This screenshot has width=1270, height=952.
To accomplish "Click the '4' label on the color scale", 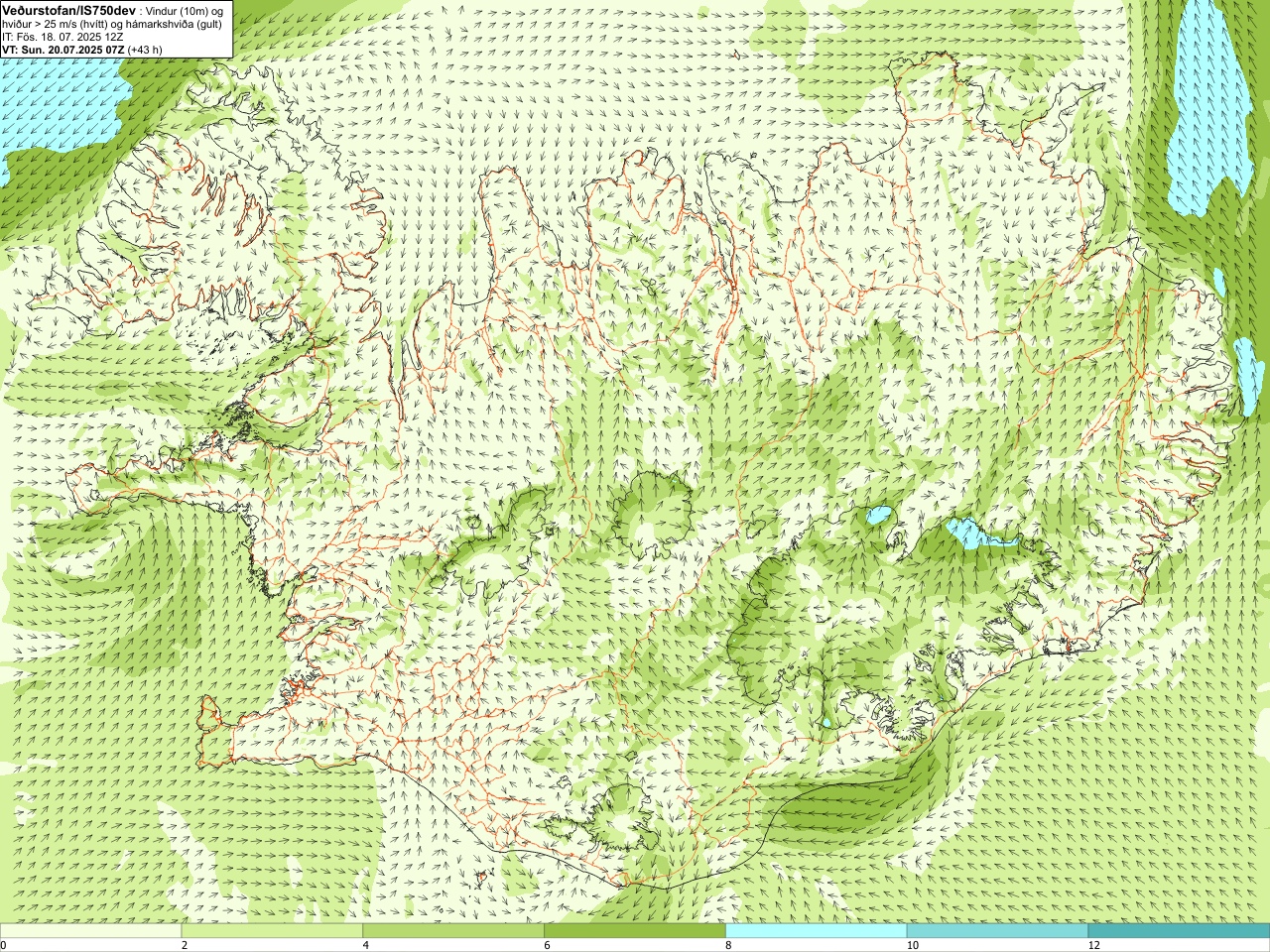I will (366, 945).
